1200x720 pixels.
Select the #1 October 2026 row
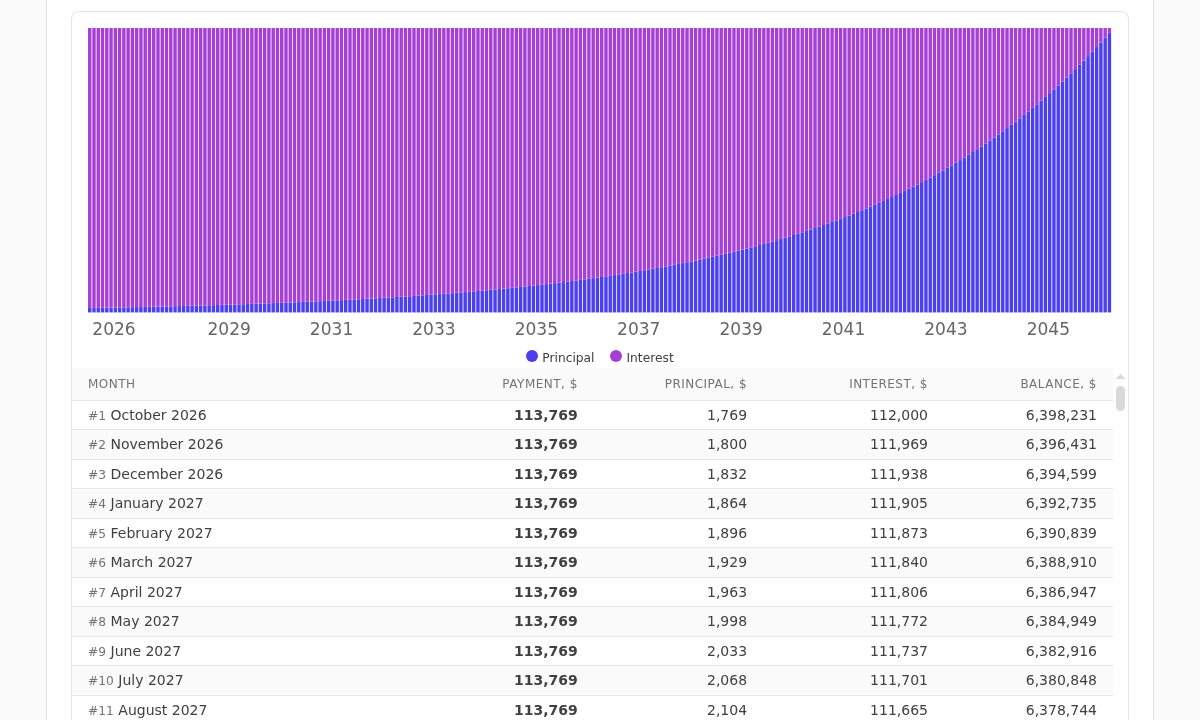(x=592, y=415)
